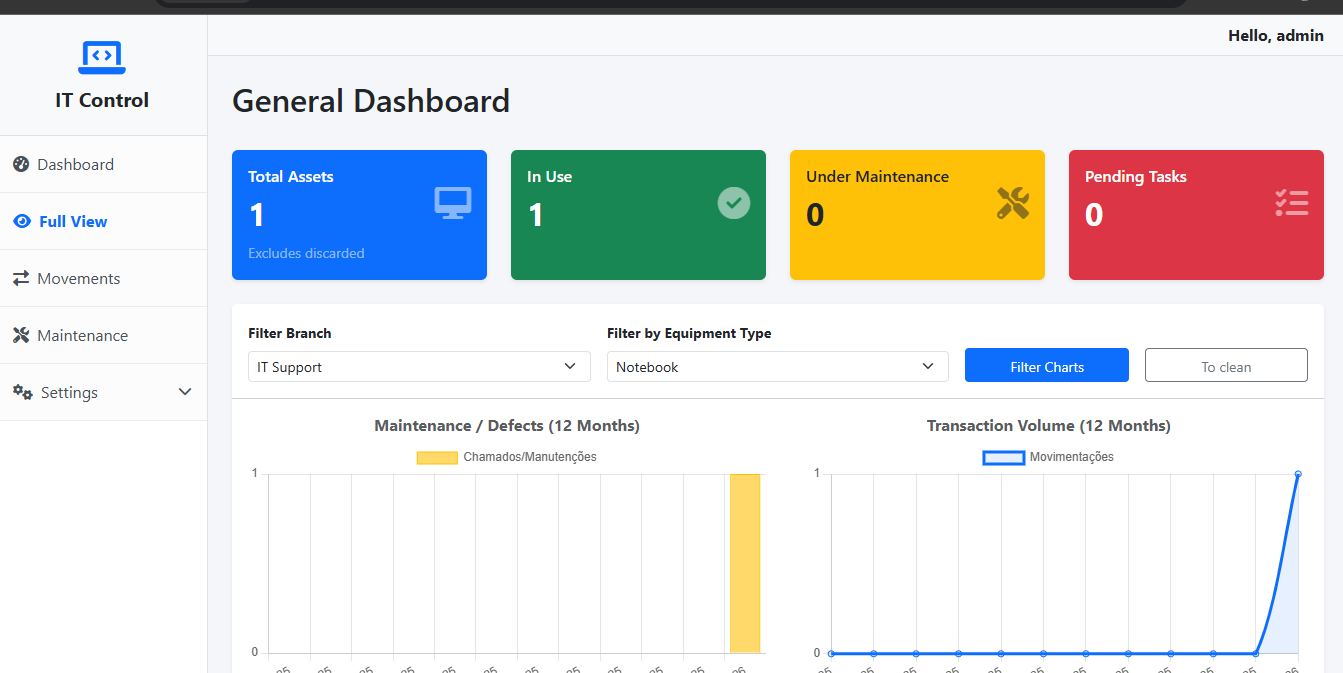Click the eye icon beside Full View

(22, 221)
